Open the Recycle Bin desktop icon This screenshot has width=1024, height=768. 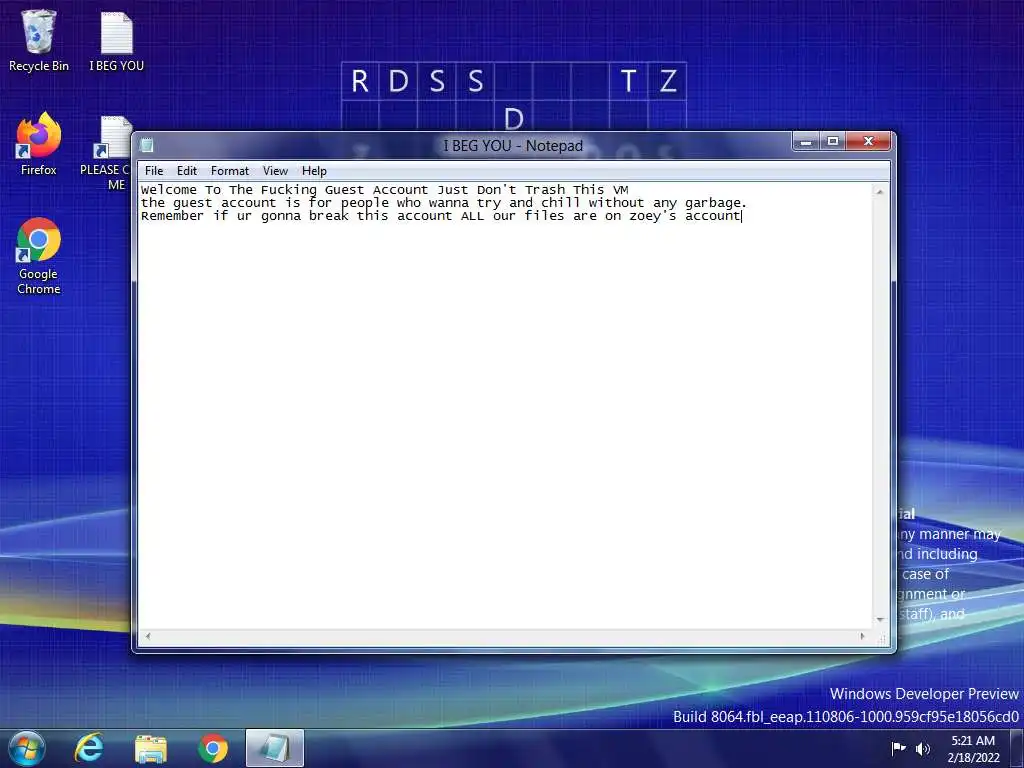click(x=38, y=40)
